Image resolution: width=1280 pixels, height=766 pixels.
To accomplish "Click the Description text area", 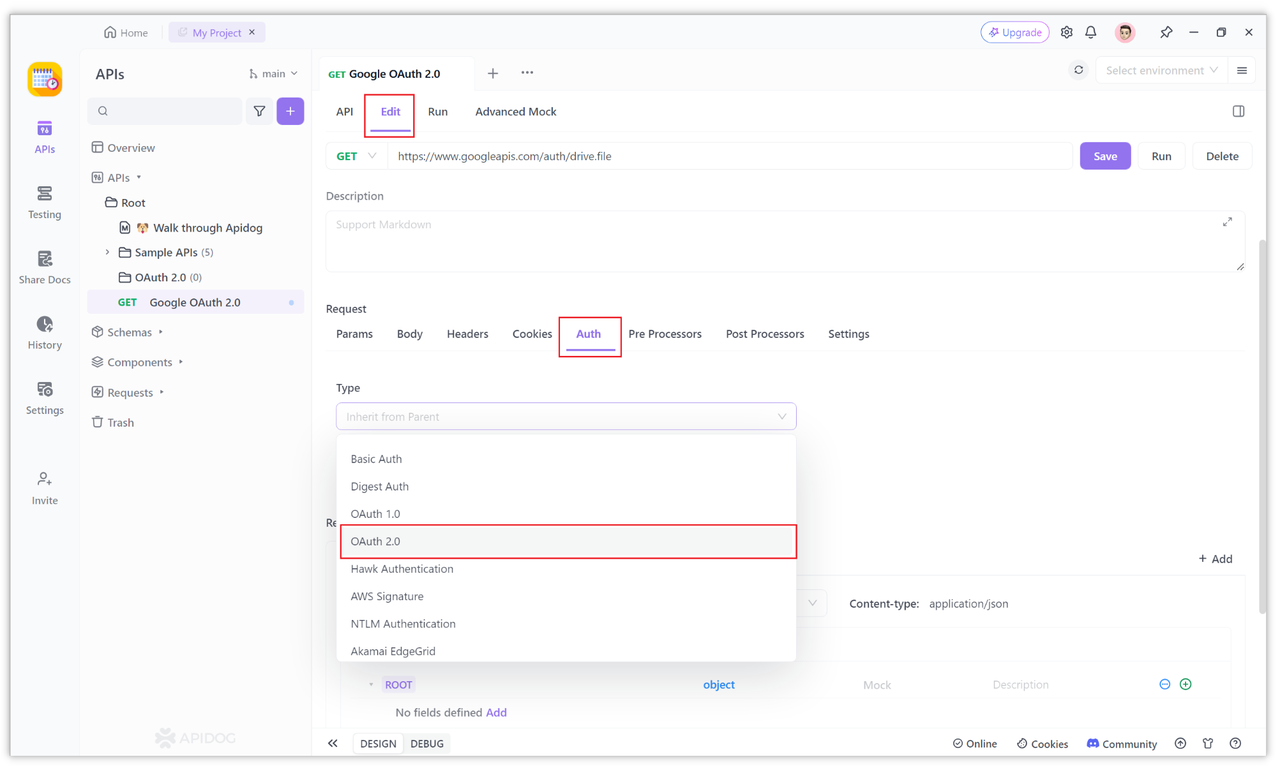I will [785, 241].
